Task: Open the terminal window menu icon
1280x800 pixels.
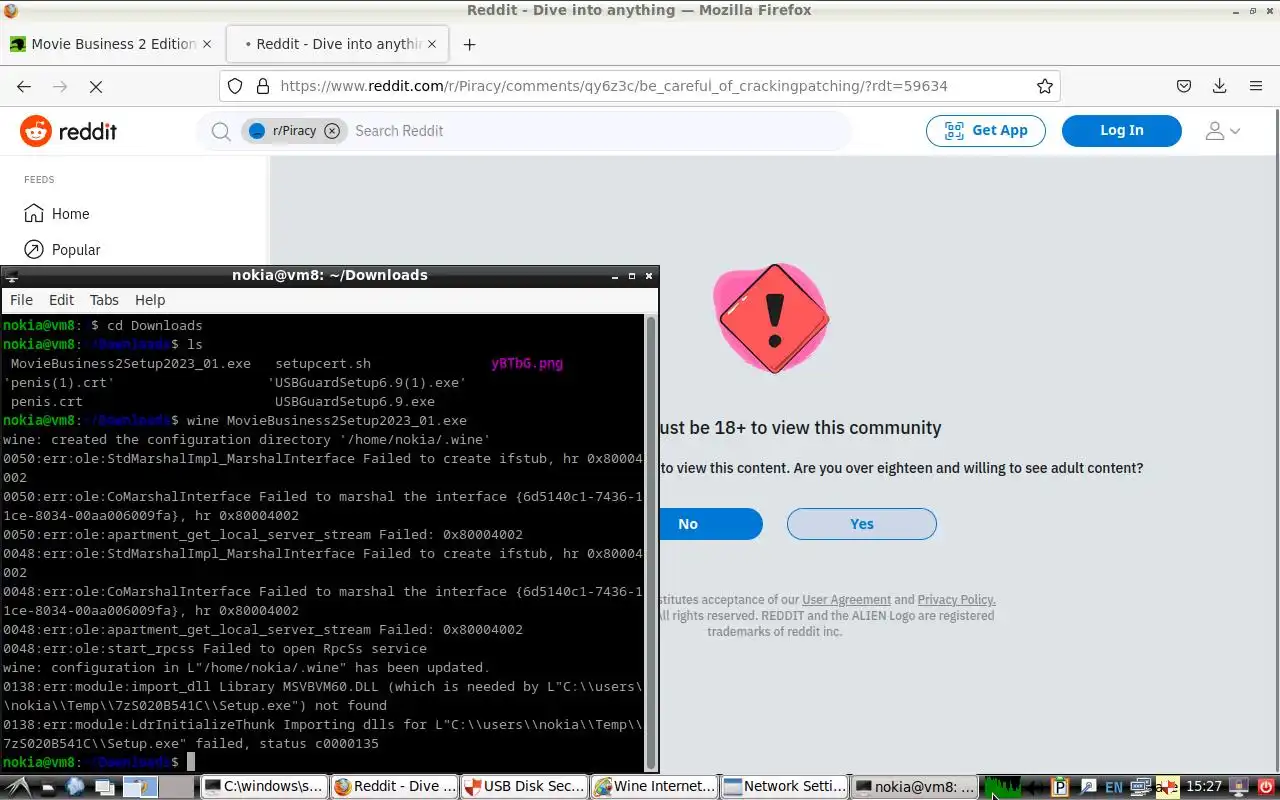Action: click(11, 276)
